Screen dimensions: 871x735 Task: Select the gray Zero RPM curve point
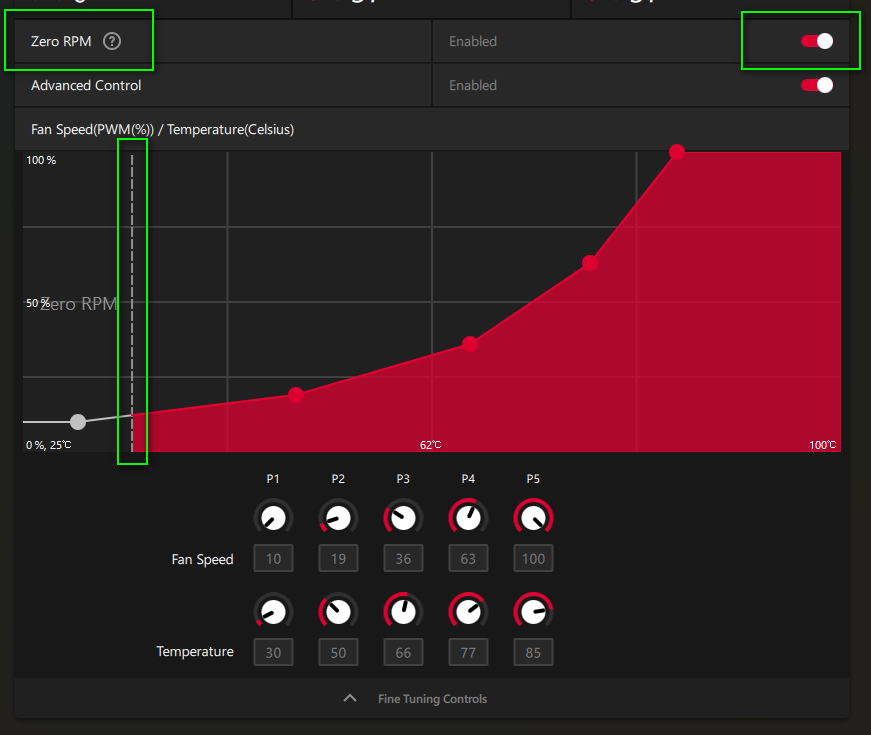coord(78,422)
